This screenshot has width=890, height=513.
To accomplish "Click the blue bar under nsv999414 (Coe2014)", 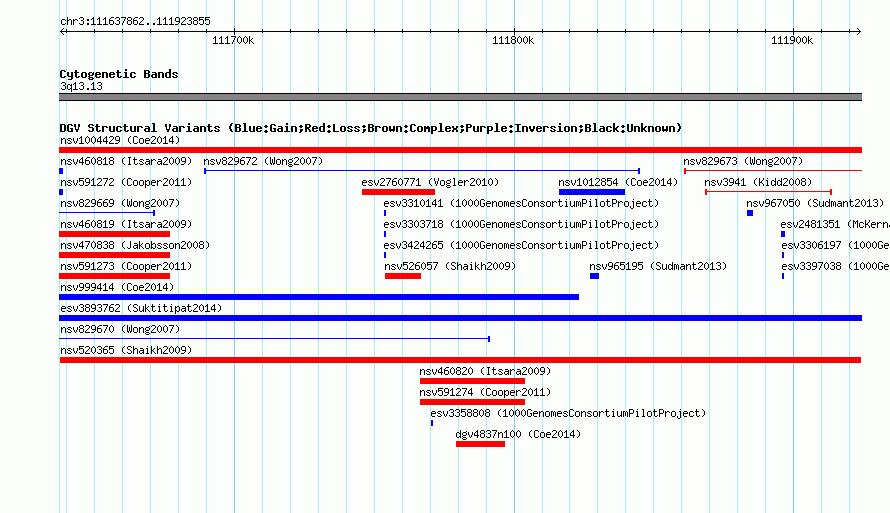I will pyautogui.click(x=319, y=297).
